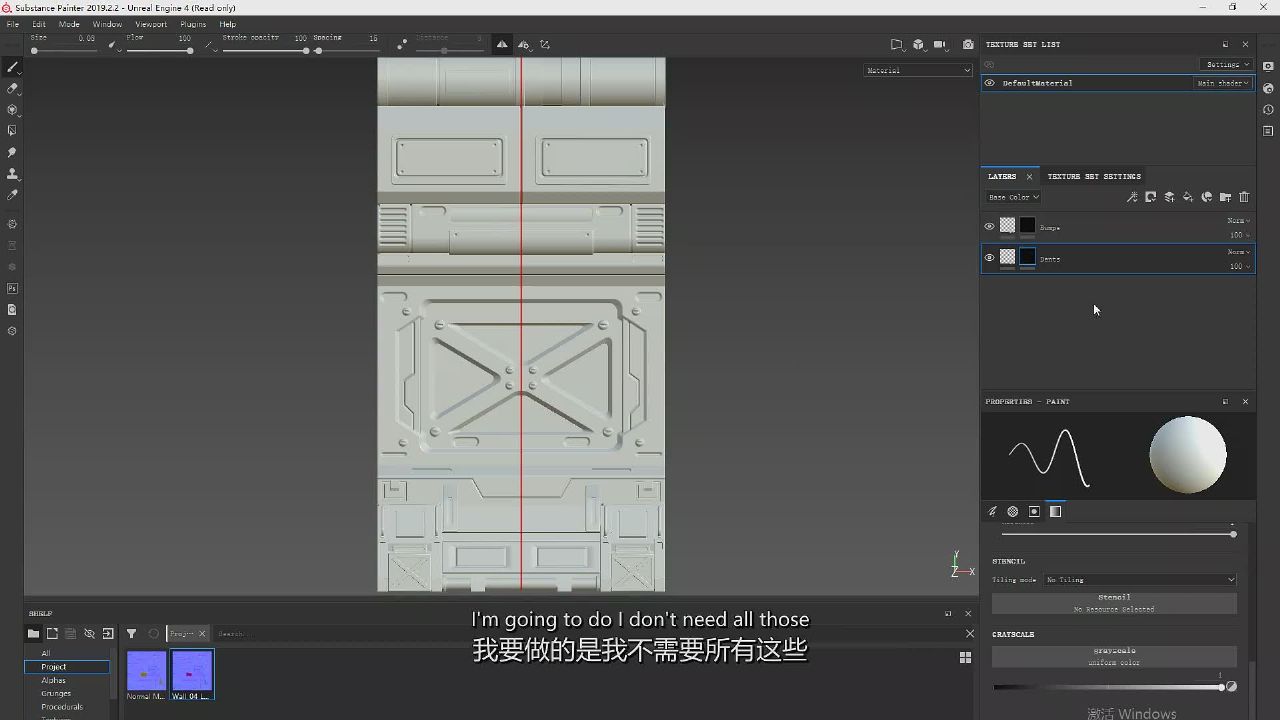The height and width of the screenshot is (720, 1280).
Task: Toggle the Symmetry button
Action: point(502,44)
